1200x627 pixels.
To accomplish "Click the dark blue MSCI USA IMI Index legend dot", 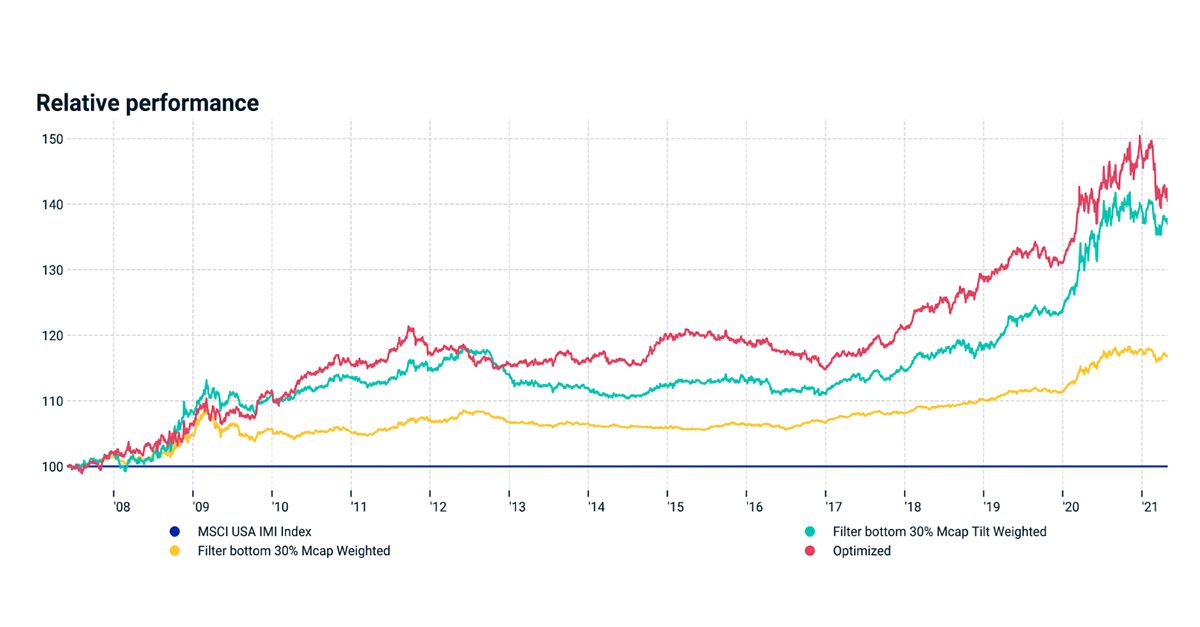I will tap(174, 532).
